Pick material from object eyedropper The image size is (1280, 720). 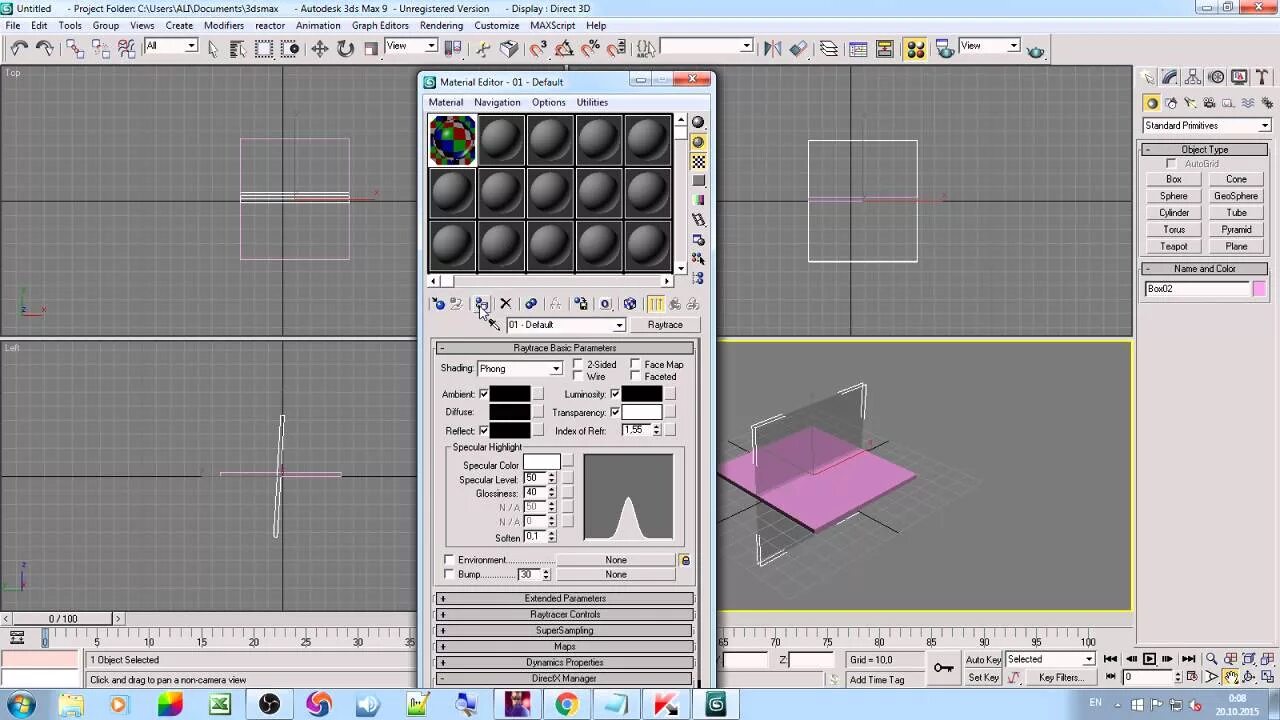point(494,325)
